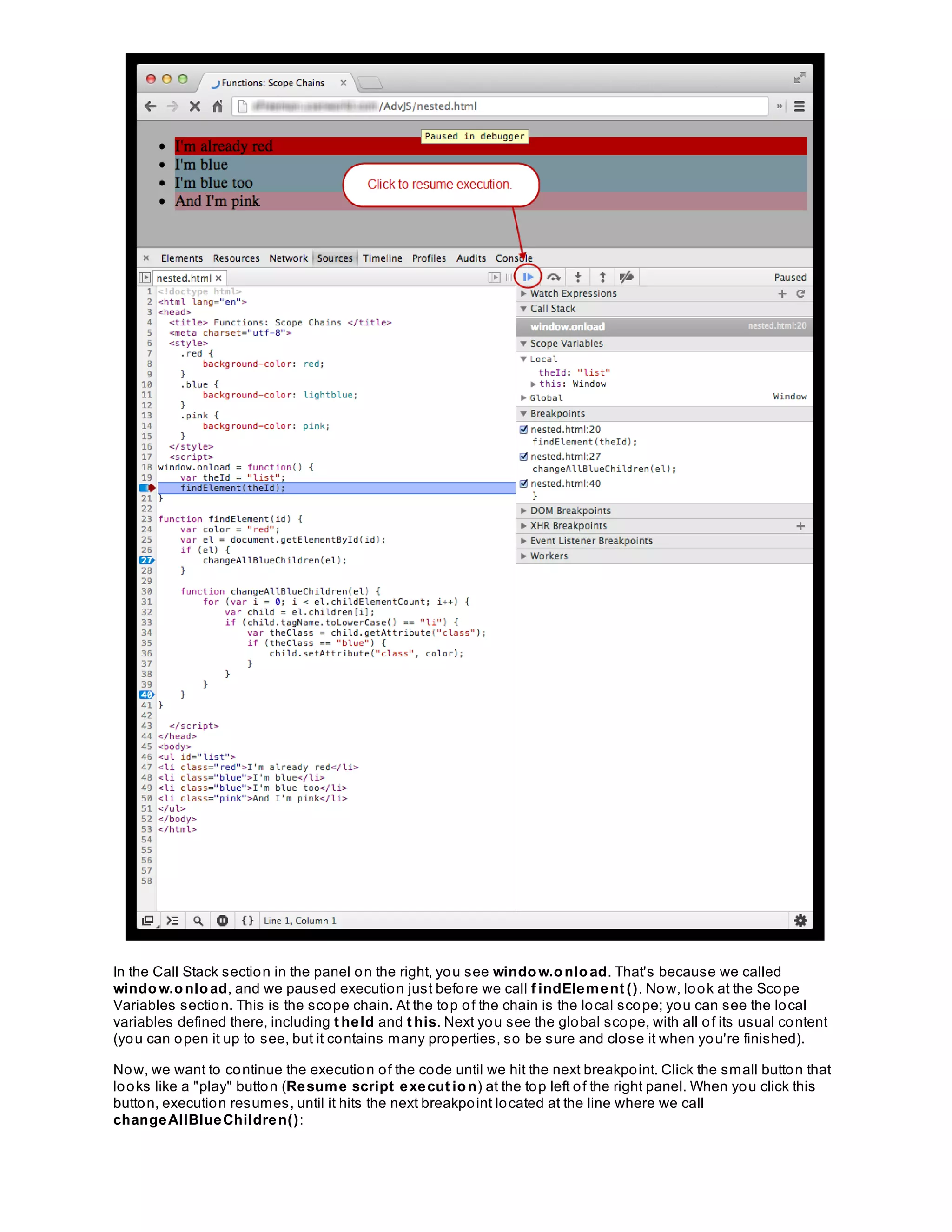
Task: Click the search magnifier icon in status bar
Action: tap(198, 921)
